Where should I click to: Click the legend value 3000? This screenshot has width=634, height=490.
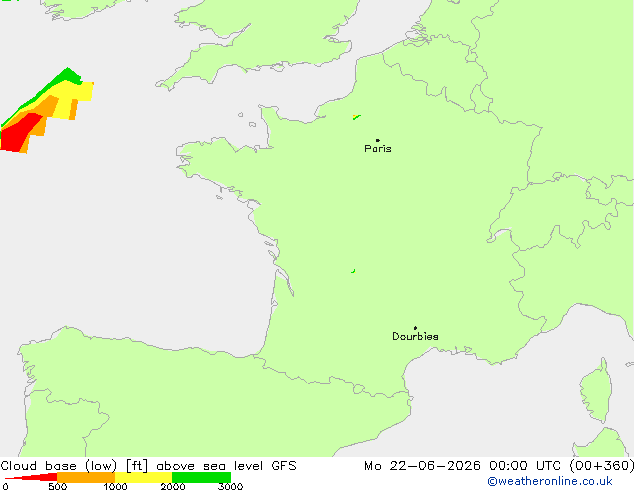(x=230, y=486)
